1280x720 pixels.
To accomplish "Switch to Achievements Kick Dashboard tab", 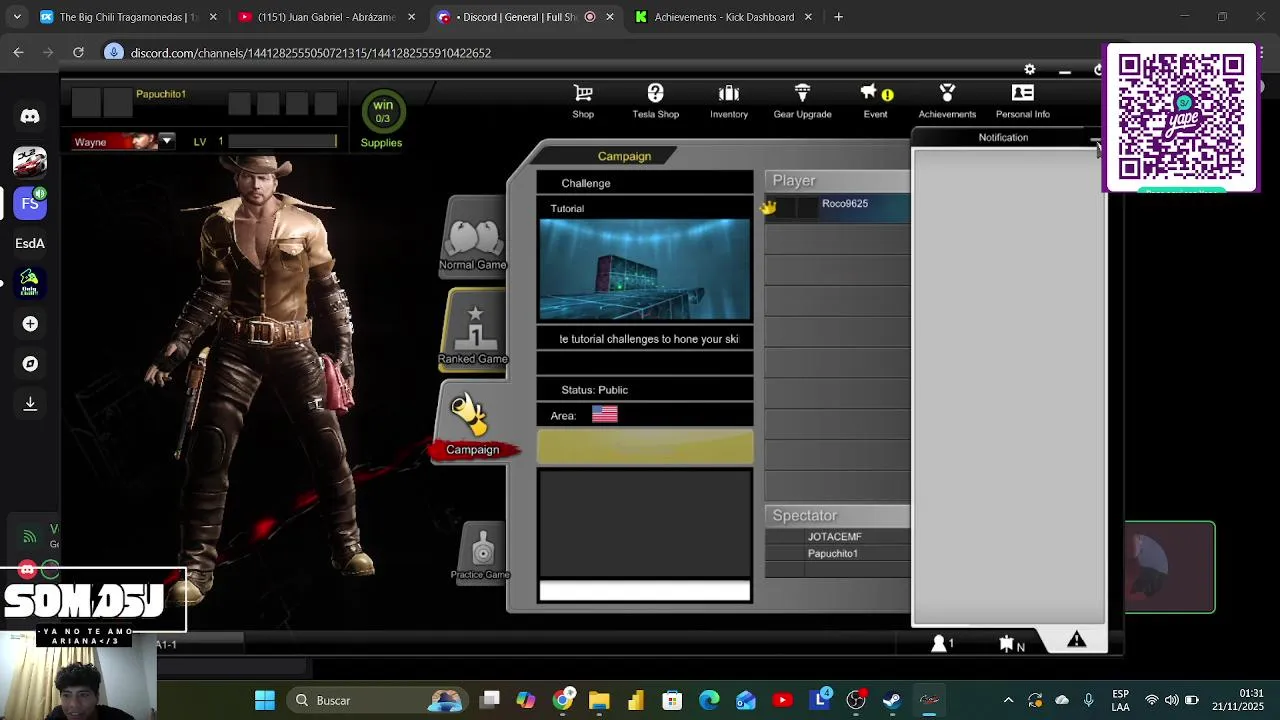I will [x=724, y=17].
